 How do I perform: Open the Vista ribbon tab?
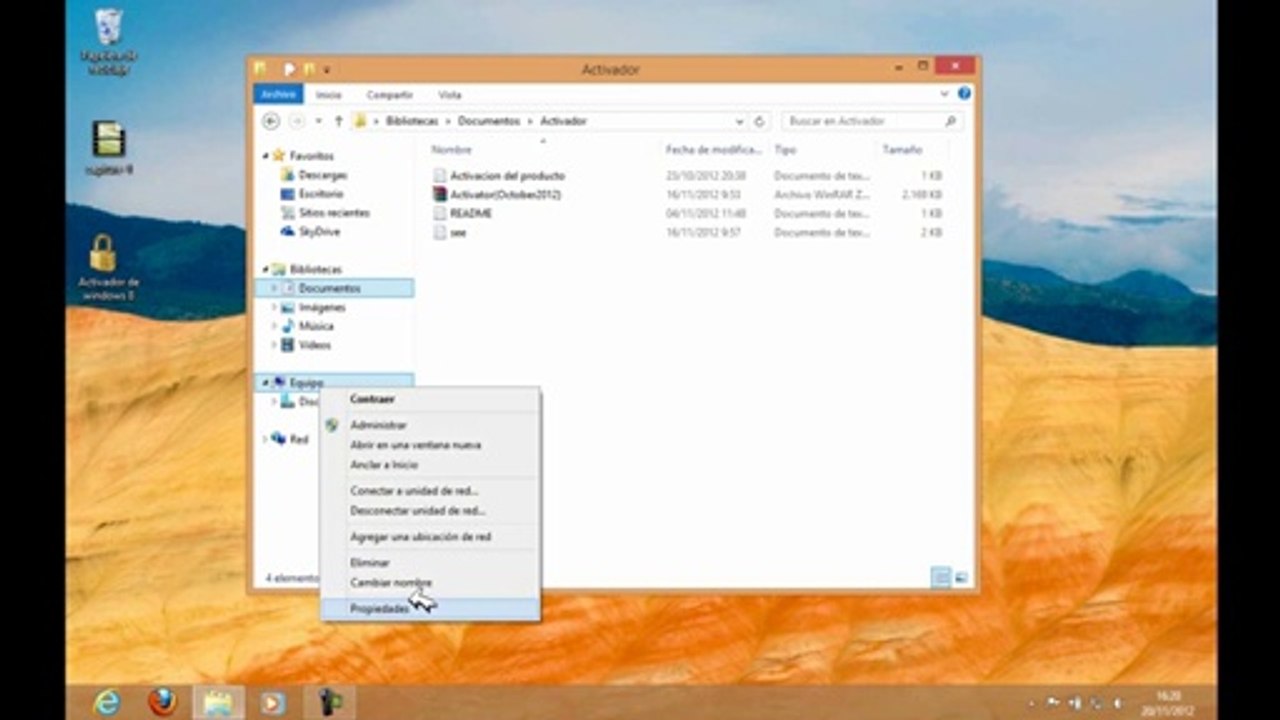[450, 95]
